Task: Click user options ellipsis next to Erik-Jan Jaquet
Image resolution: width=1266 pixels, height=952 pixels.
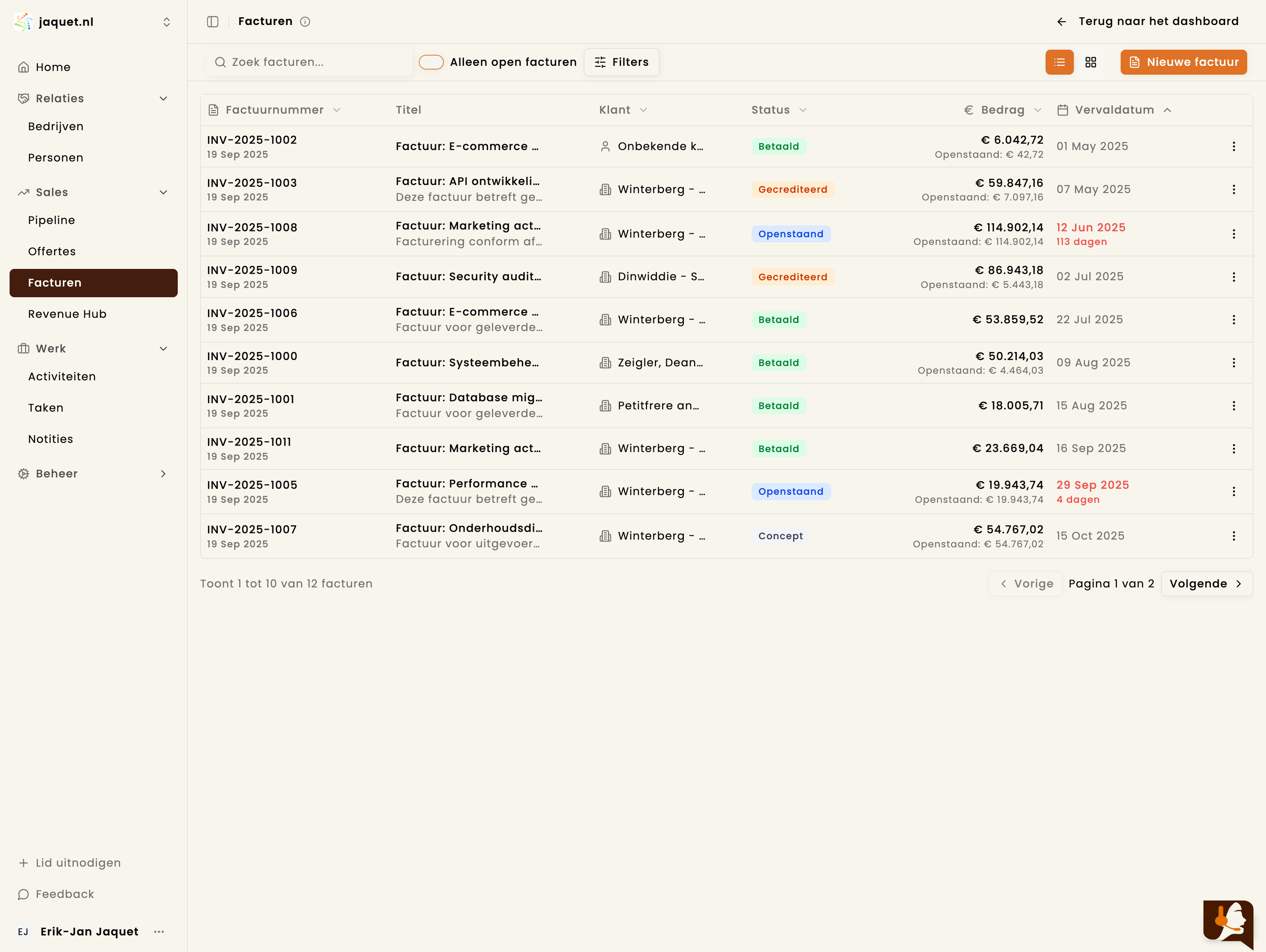Action: coord(159,931)
